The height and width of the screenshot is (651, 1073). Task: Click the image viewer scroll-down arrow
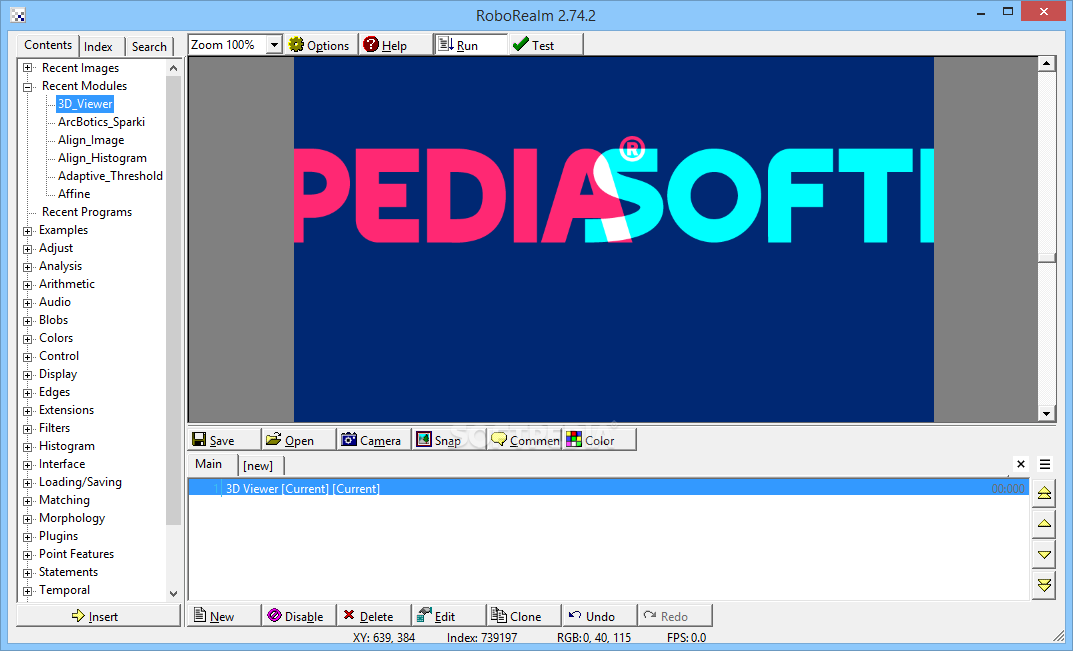(1046, 413)
